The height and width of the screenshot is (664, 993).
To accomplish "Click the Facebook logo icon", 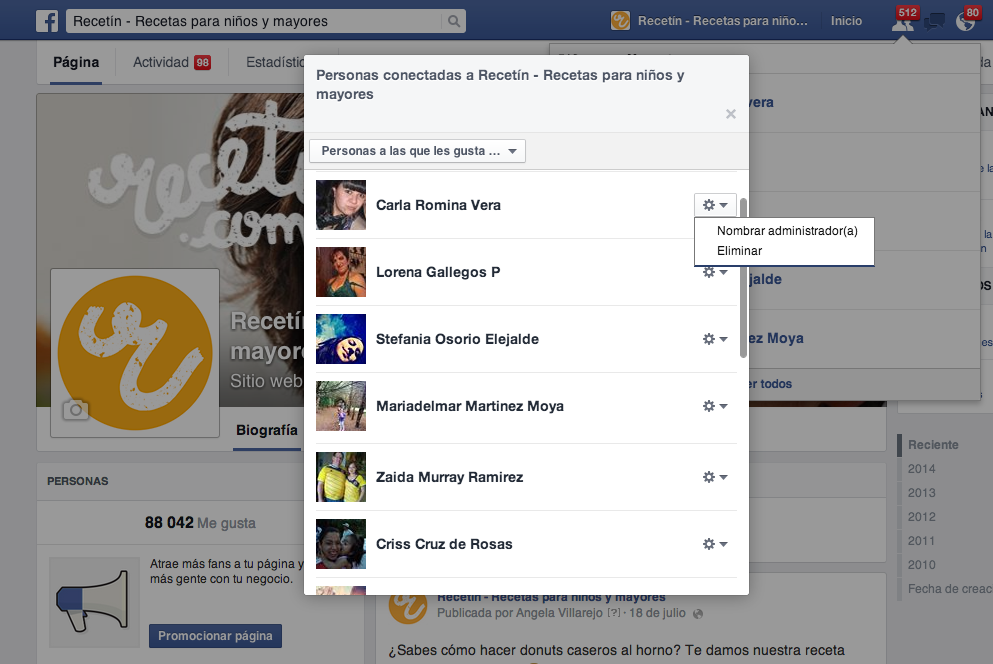I will pos(47,21).
